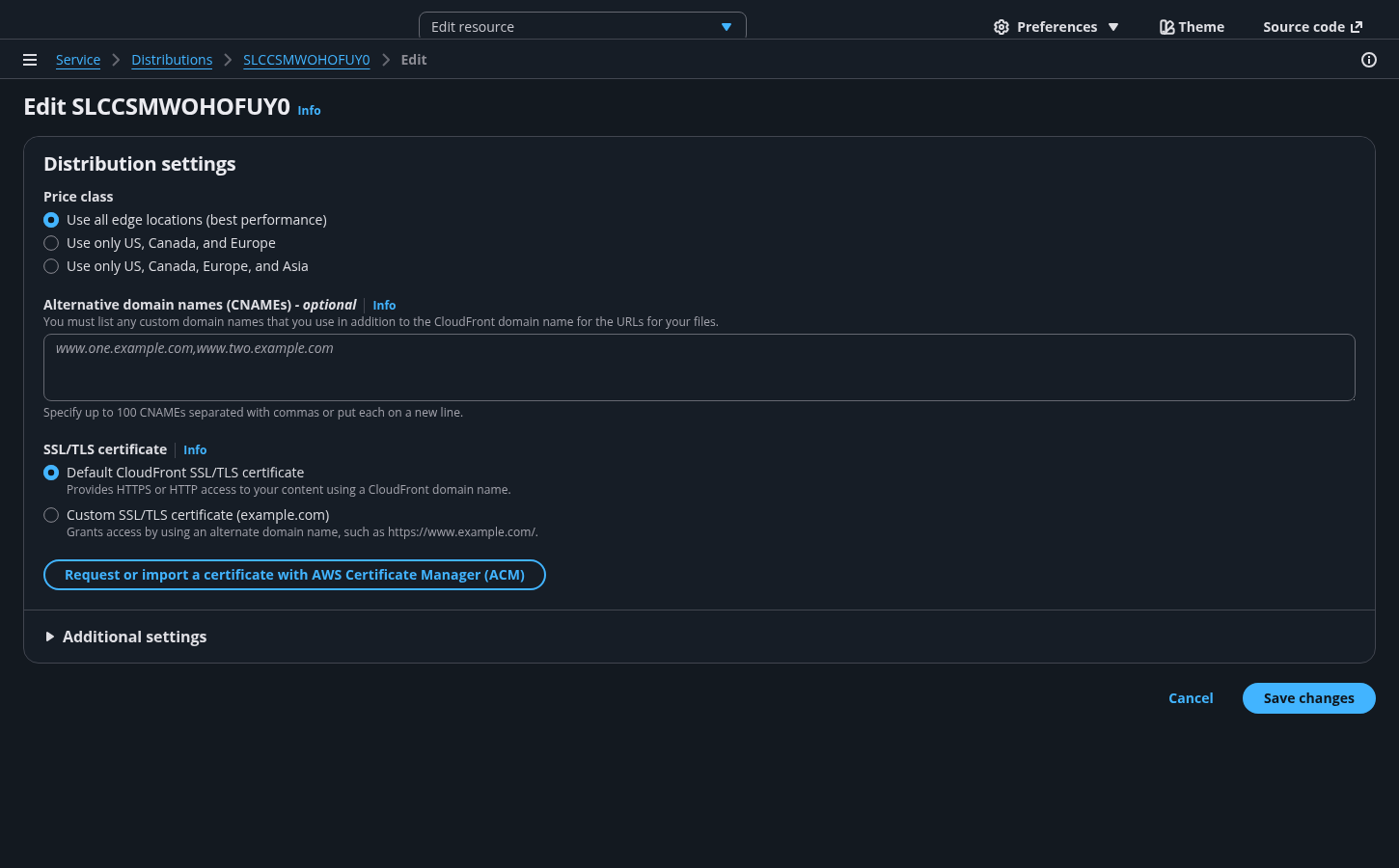
Task: Open the hamburger navigation menu icon
Action: coord(30,60)
